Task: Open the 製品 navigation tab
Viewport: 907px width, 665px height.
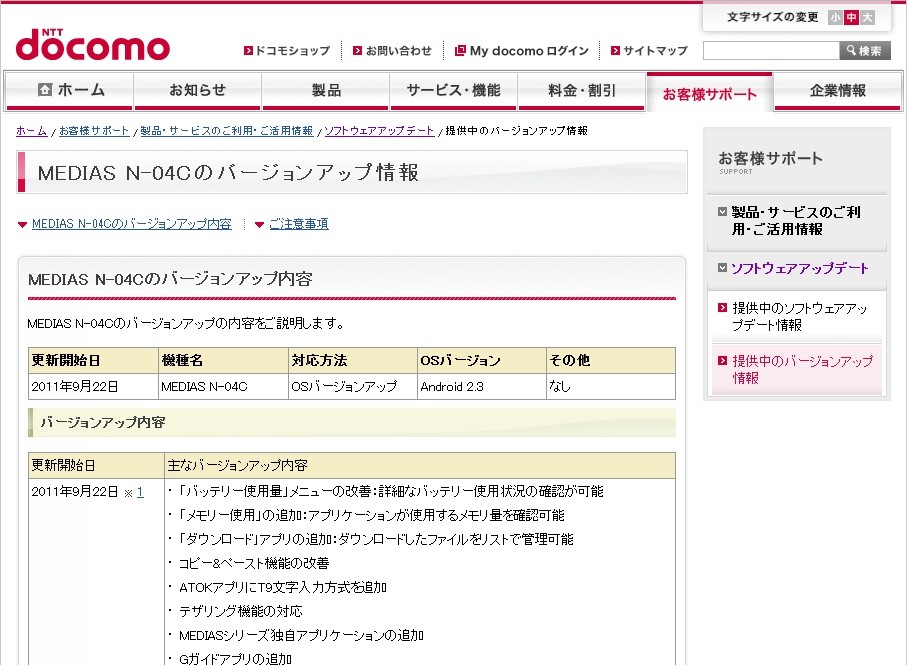Action: 326,91
